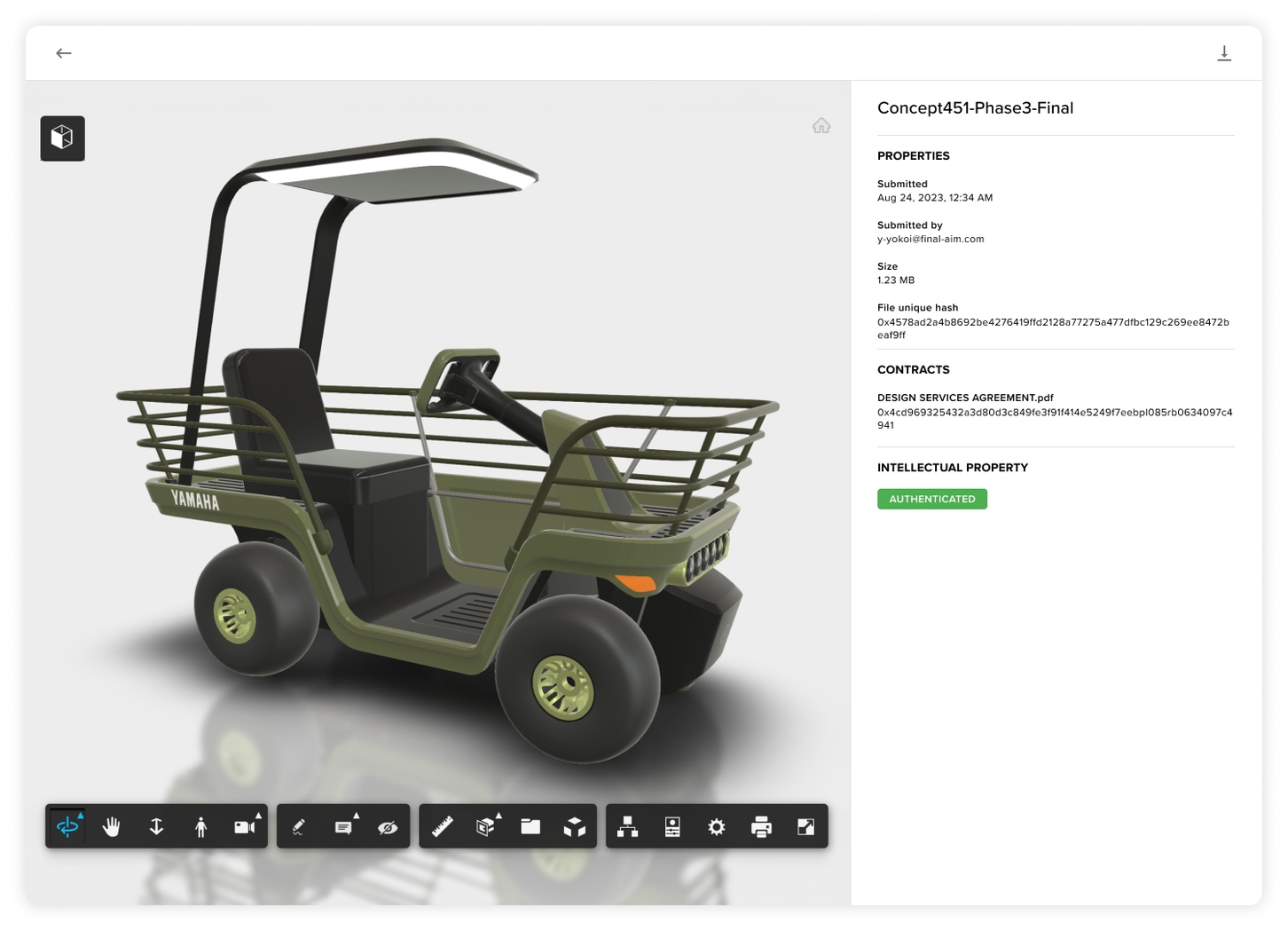Open viewer Settings gear
The image size is (1288, 931).
click(717, 826)
